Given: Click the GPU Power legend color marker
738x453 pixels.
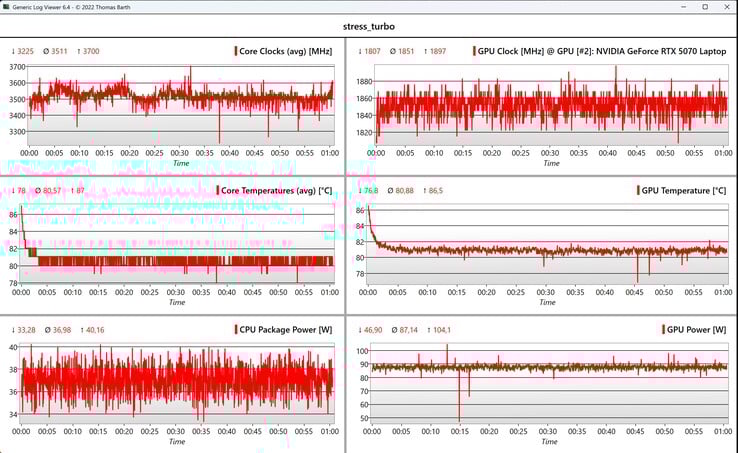Looking at the screenshot, I should tap(662, 329).
